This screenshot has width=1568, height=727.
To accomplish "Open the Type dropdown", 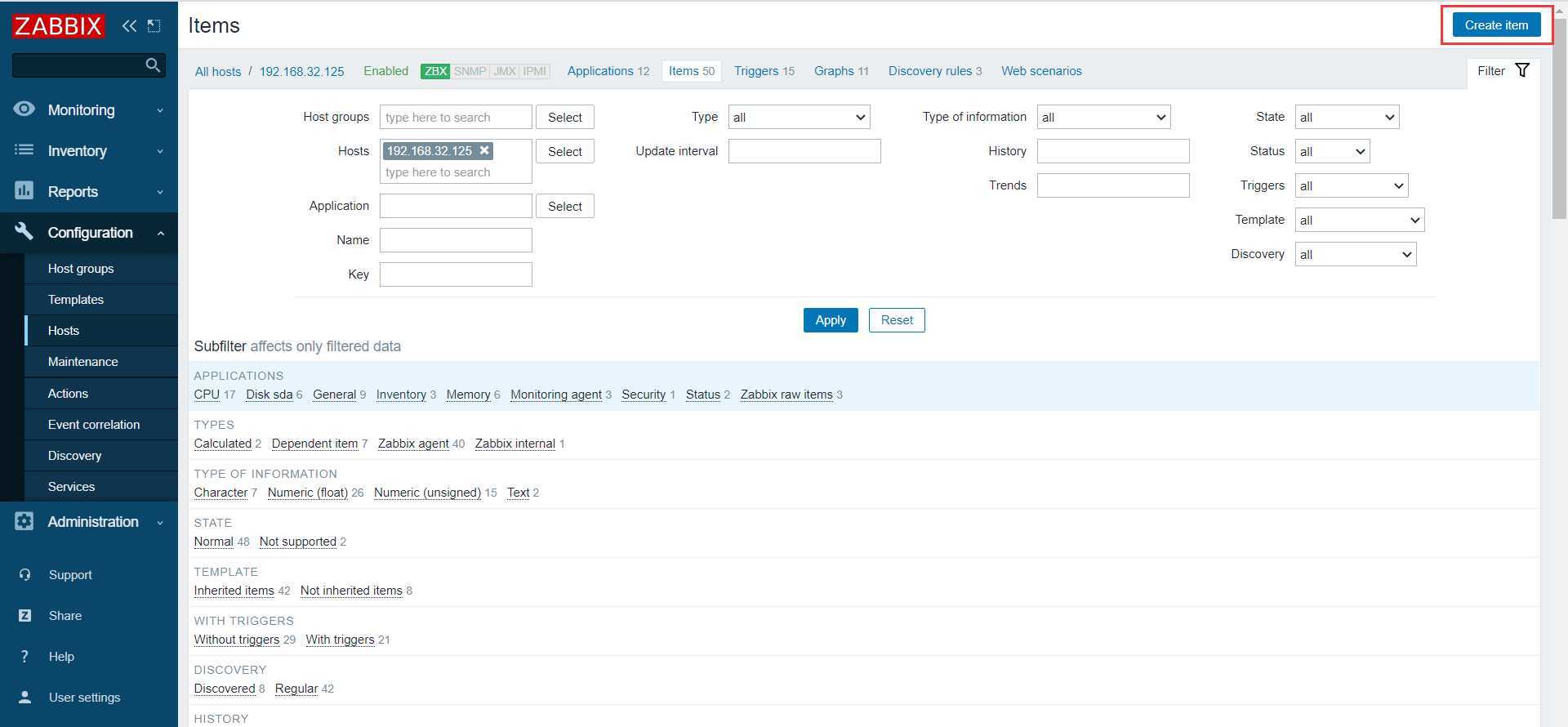I will [799, 117].
